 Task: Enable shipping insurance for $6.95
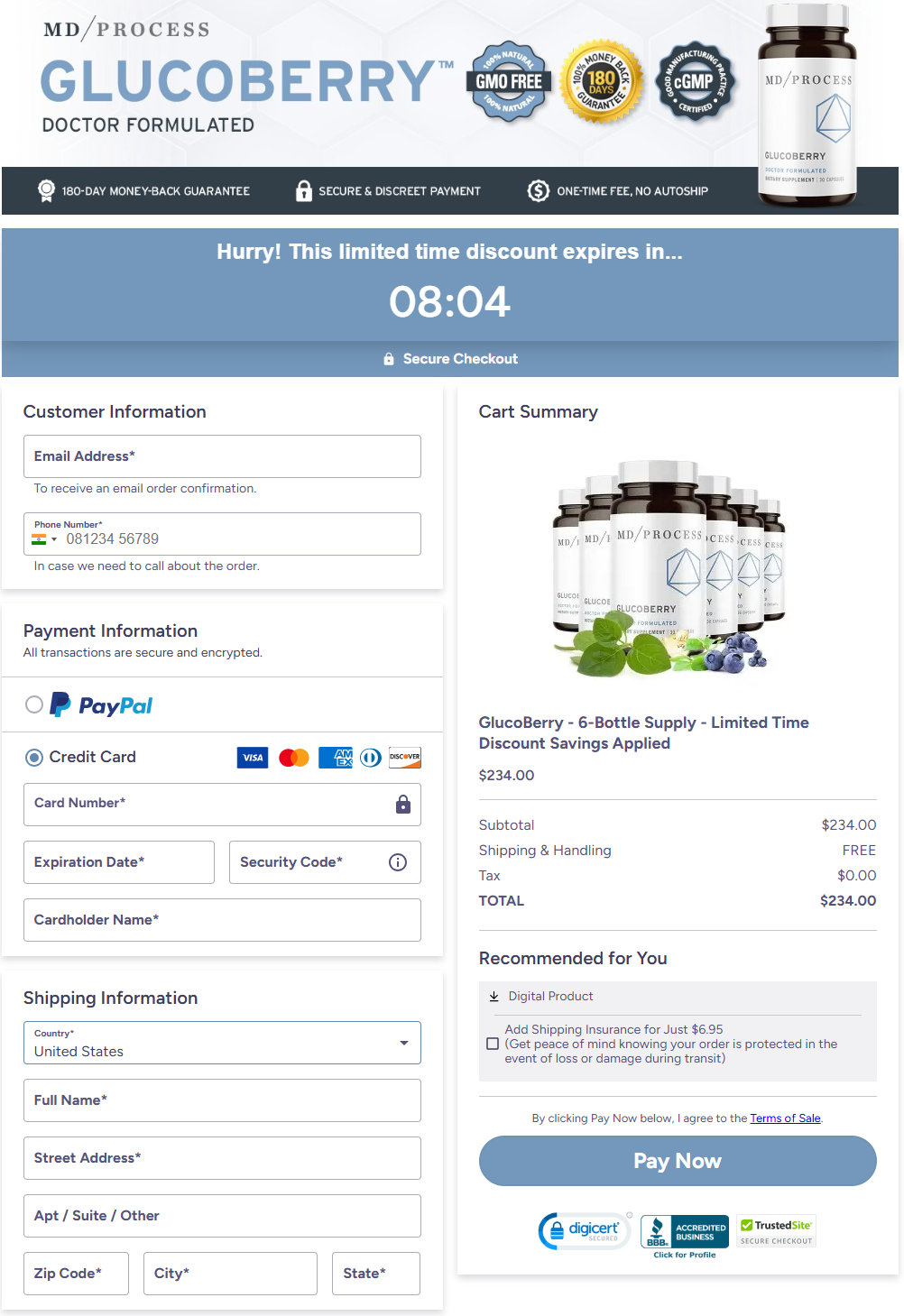493,1044
